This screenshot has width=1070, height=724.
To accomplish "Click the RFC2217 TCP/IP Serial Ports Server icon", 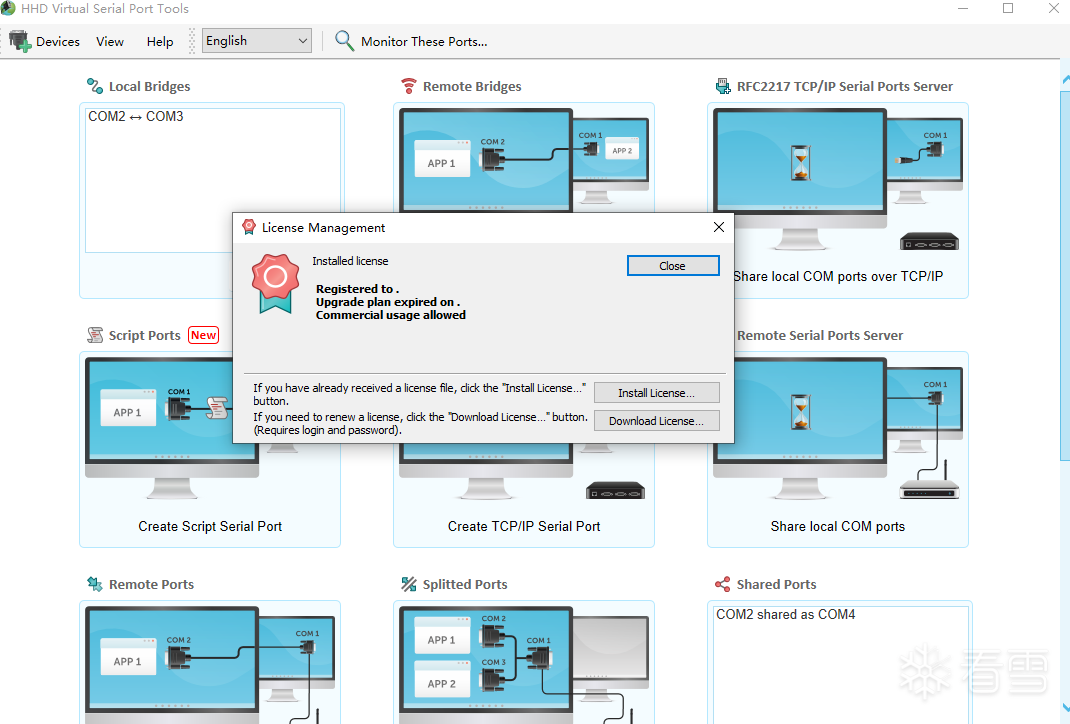I will pyautogui.click(x=723, y=86).
